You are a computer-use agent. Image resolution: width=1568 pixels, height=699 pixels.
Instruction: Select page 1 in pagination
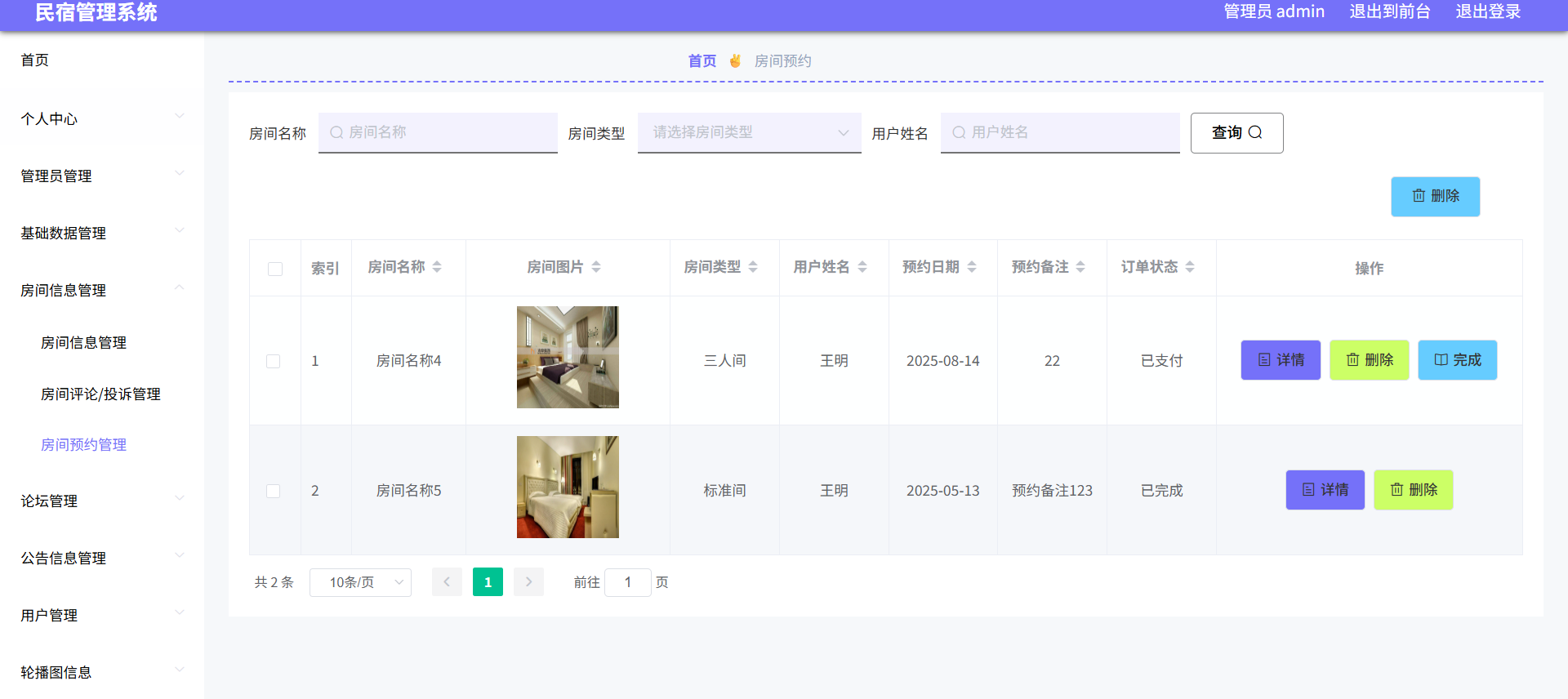click(x=488, y=582)
